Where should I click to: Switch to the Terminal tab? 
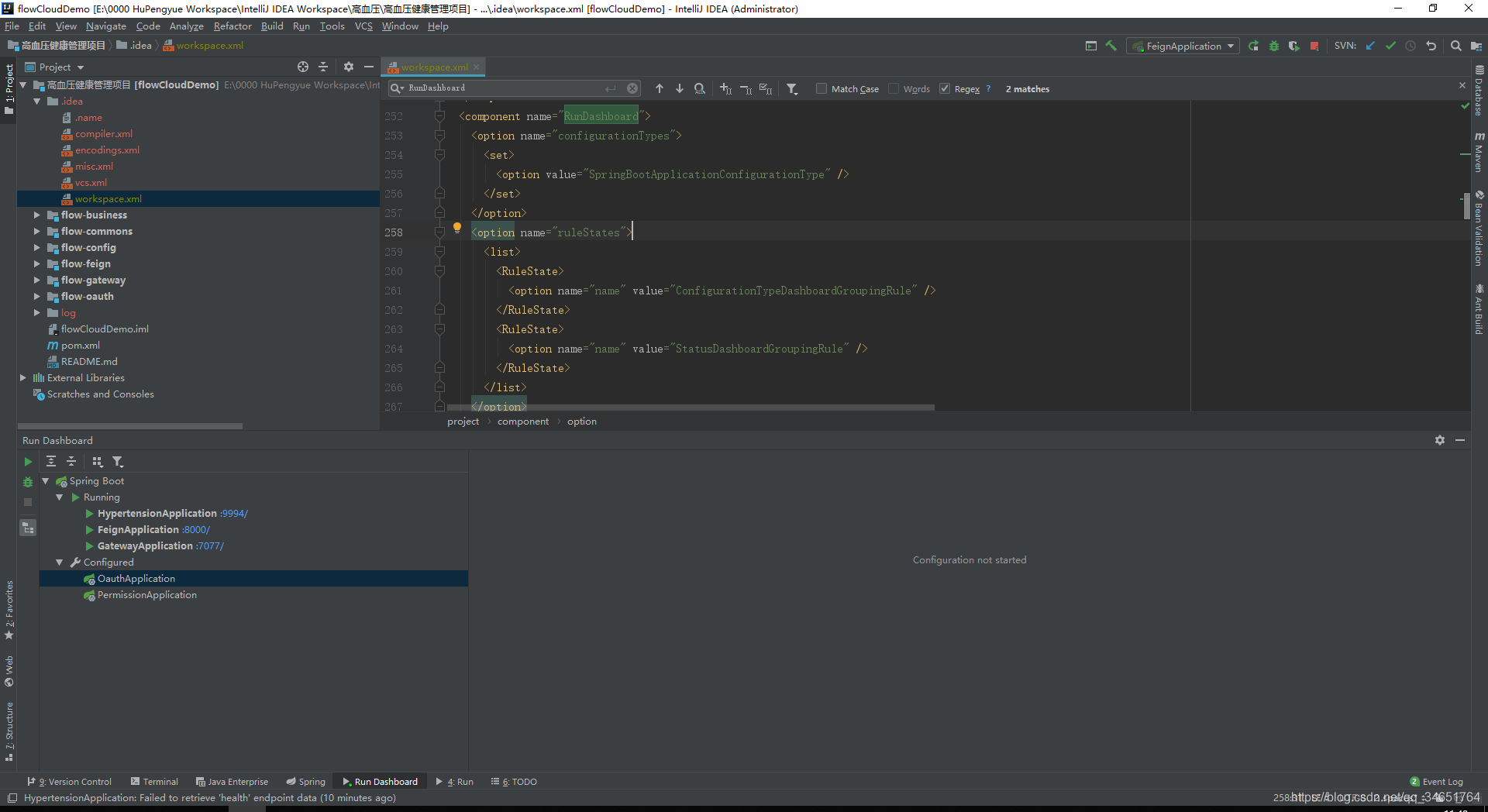coord(154,781)
